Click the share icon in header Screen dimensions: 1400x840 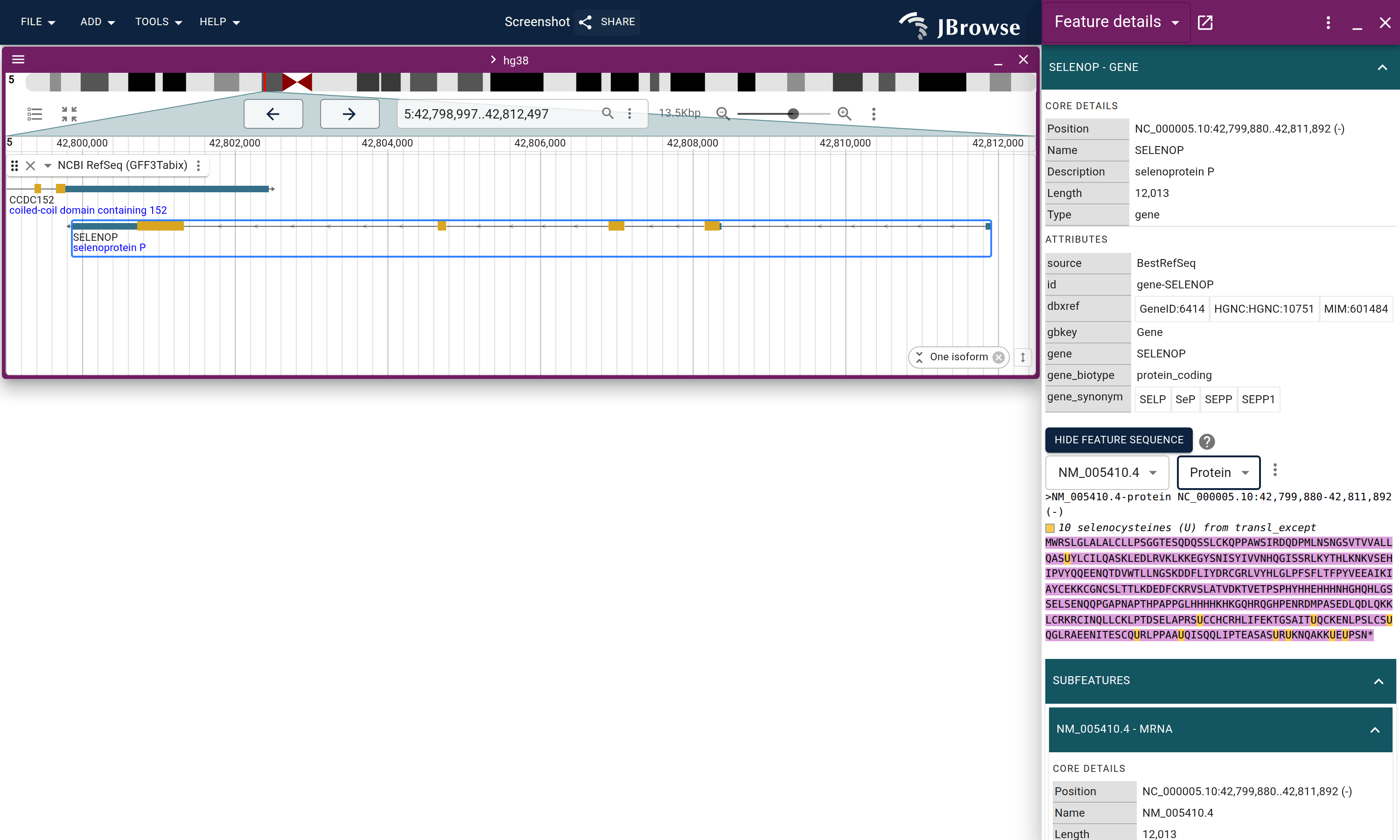click(586, 22)
